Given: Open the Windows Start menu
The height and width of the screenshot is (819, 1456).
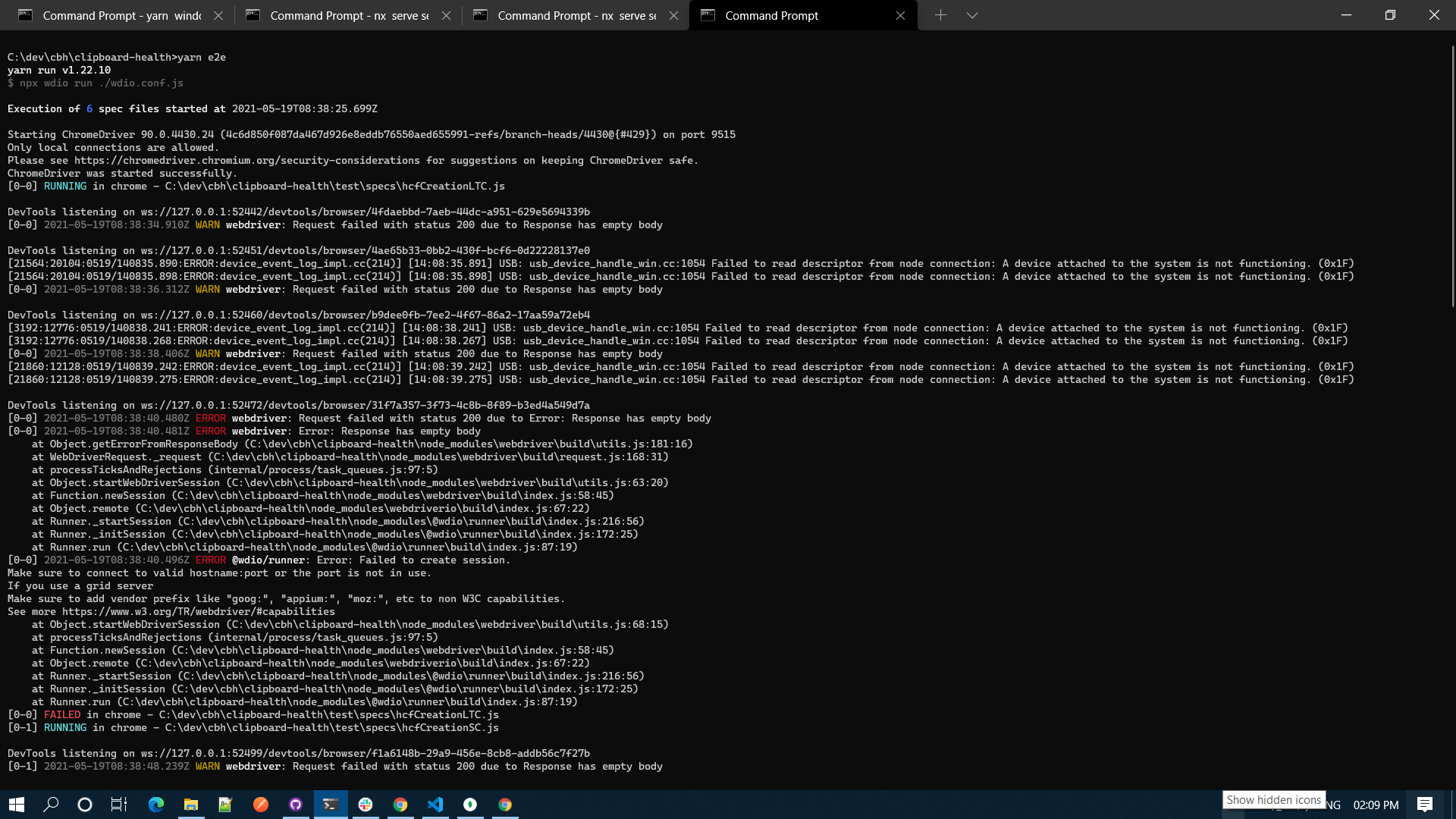Looking at the screenshot, I should pos(16,805).
